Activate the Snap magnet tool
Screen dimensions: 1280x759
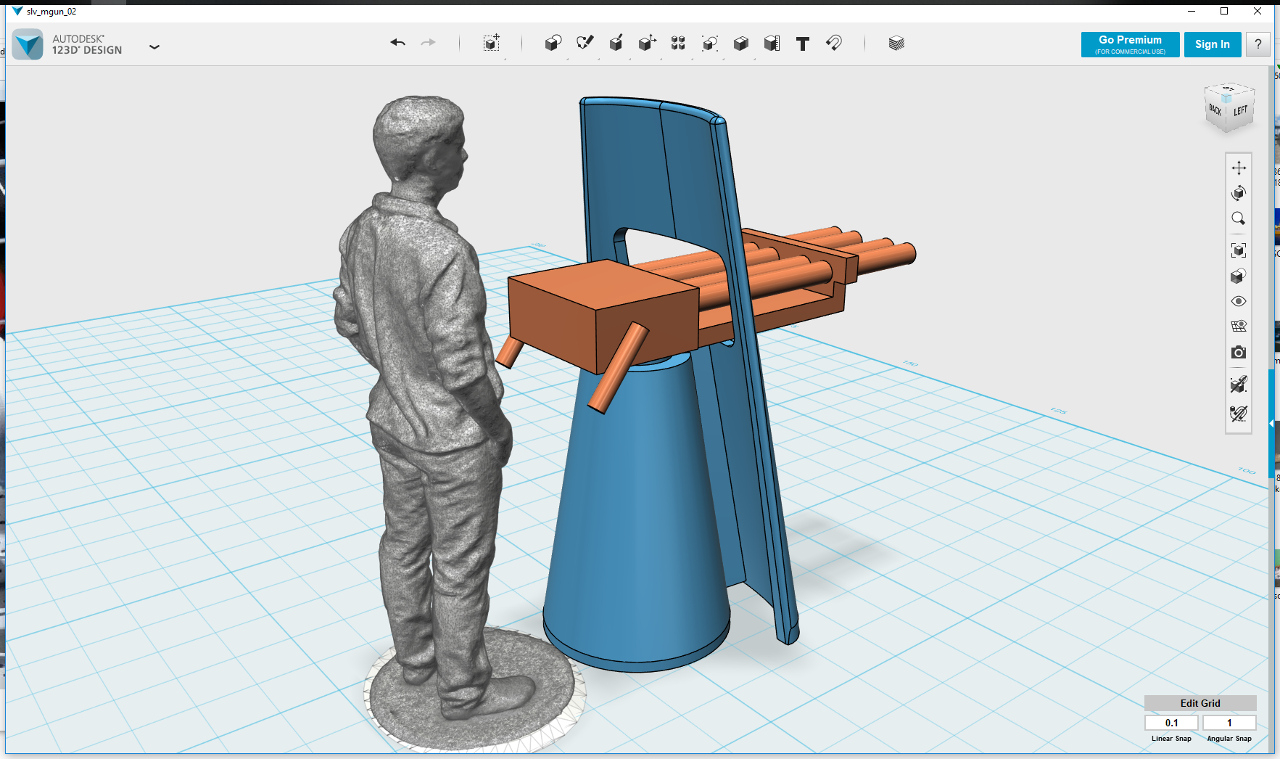click(834, 43)
